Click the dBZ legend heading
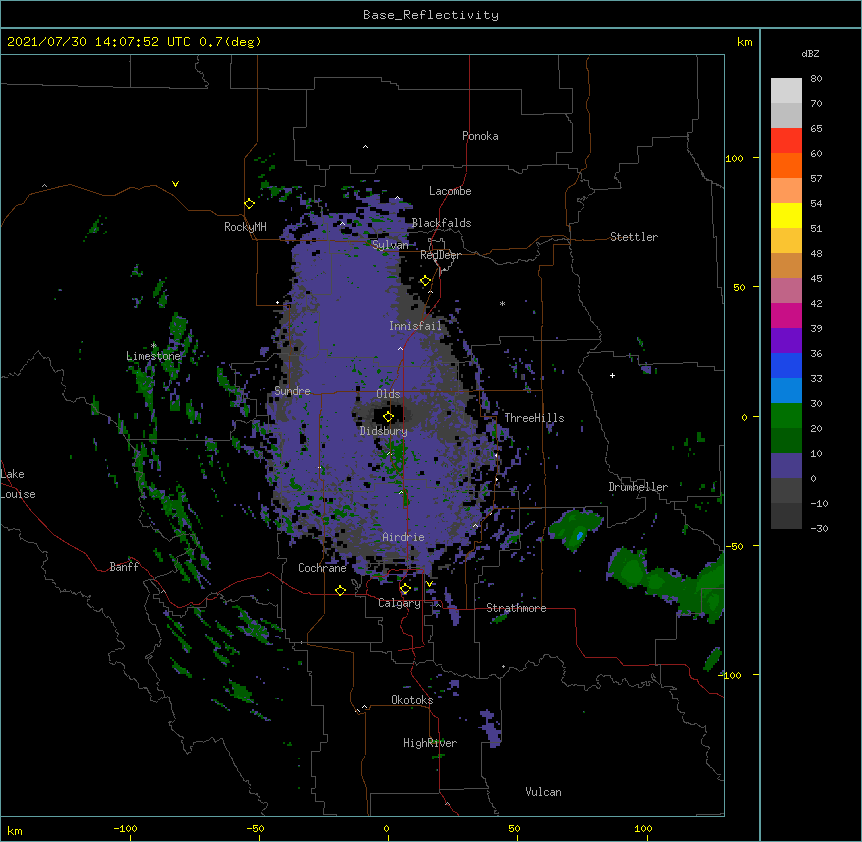 tap(810, 53)
